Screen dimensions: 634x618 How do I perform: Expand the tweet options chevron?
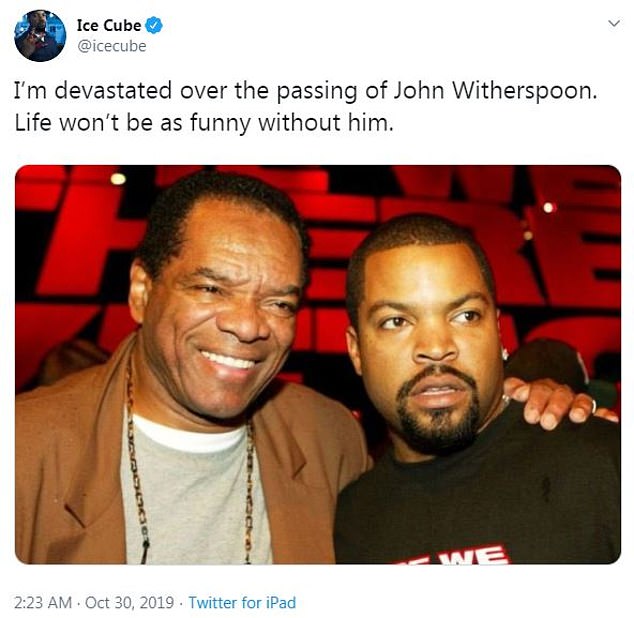[614, 23]
